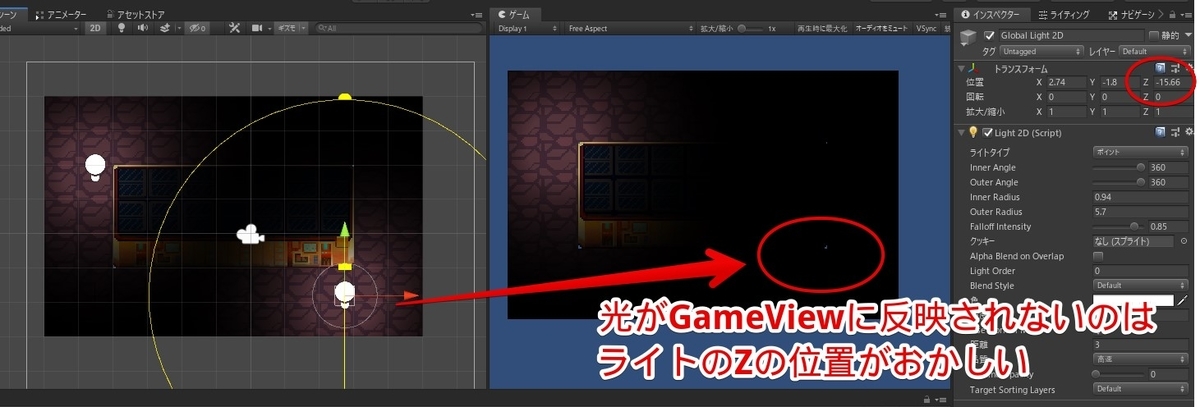Viewport: 1200px width, 407px height.
Task: Click Position X field value 2.74
Action: click(1065, 82)
